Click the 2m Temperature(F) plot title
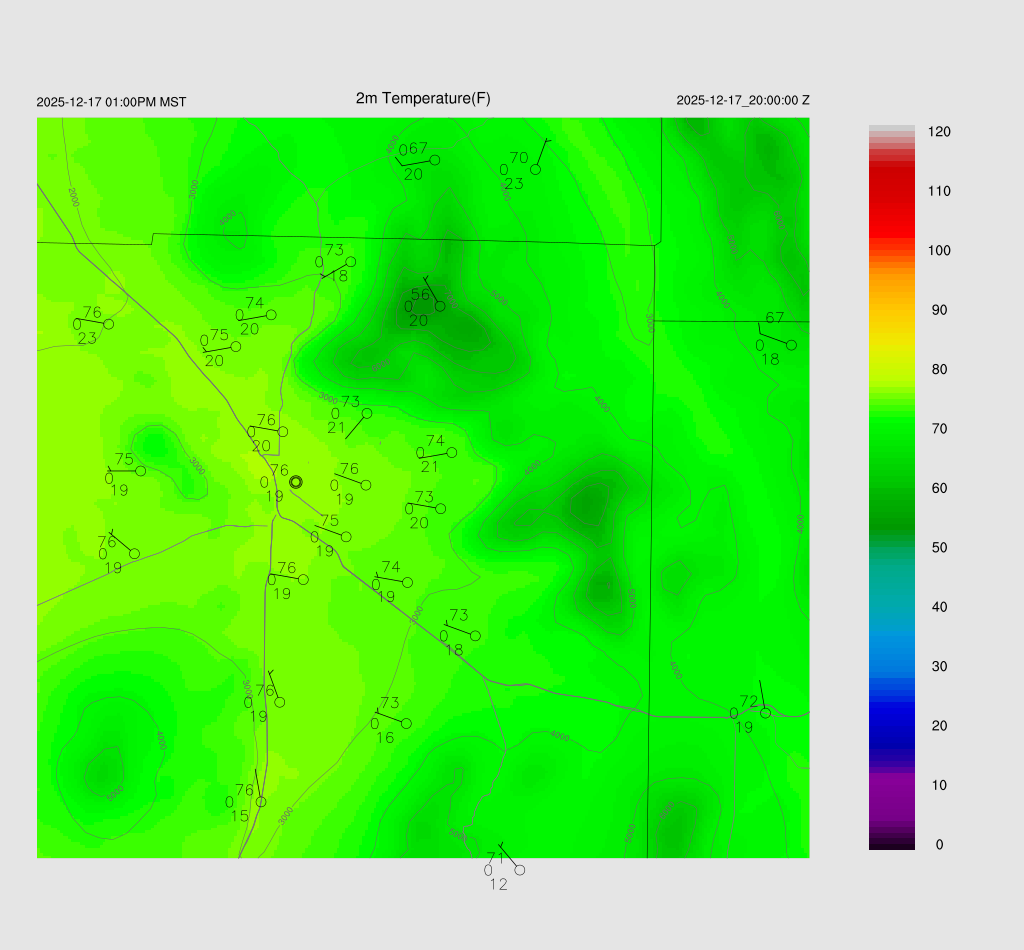The height and width of the screenshot is (950, 1024). (x=423, y=98)
